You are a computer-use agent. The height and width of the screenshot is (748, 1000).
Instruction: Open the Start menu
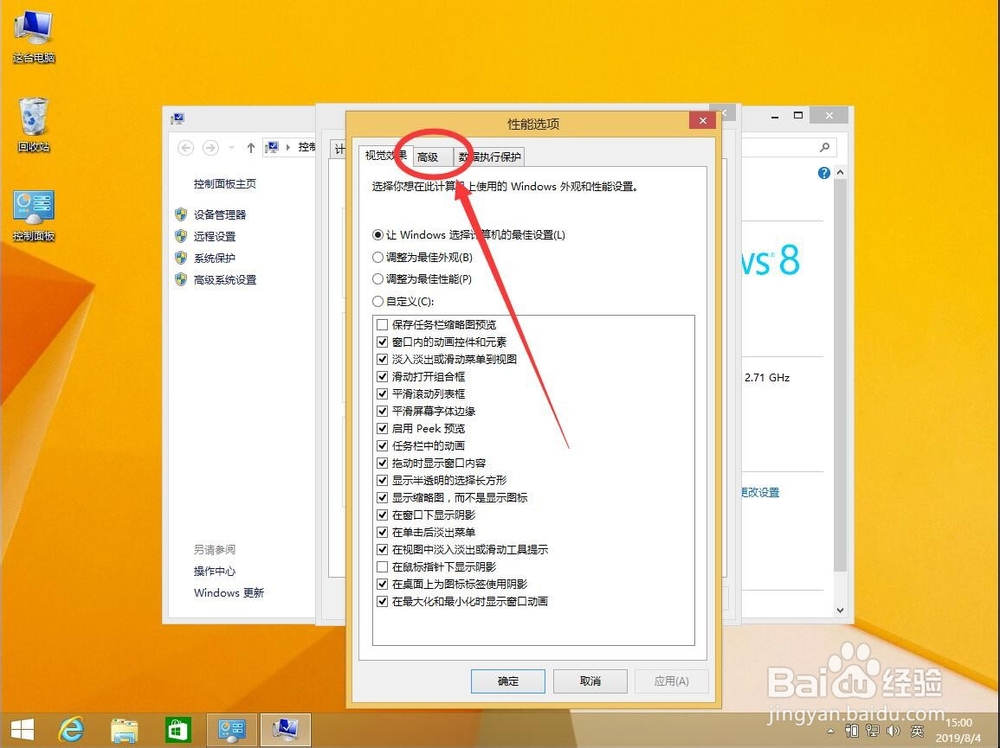pyautogui.click(x=21, y=729)
